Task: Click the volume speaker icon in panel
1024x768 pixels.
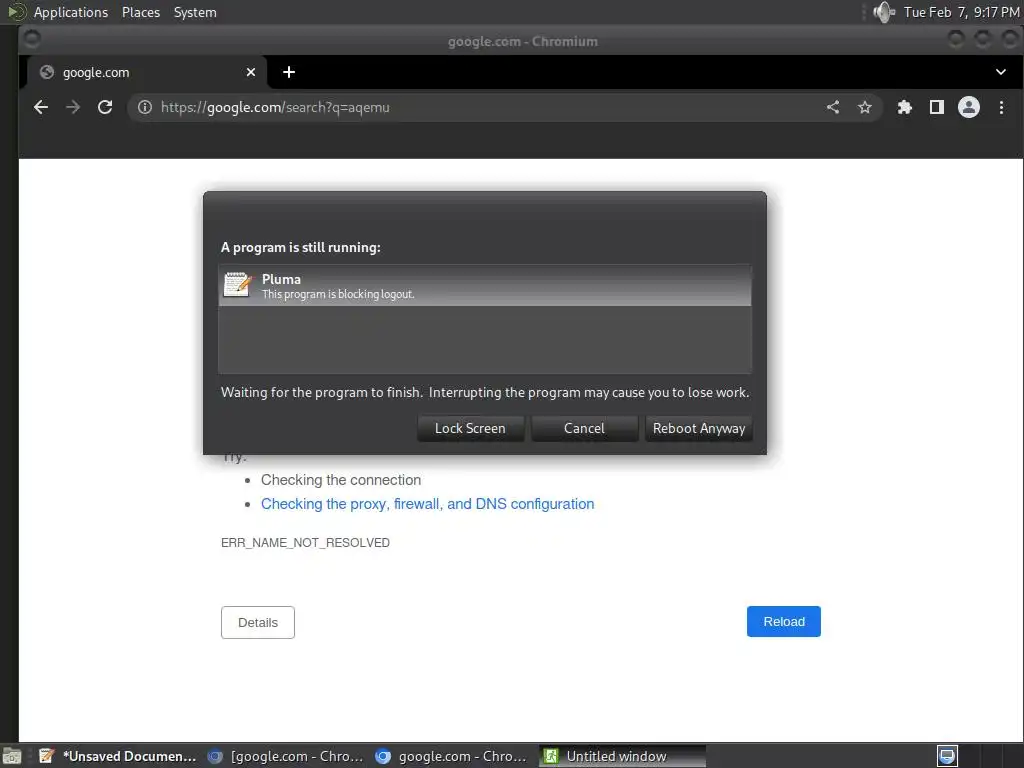Action: click(x=884, y=12)
